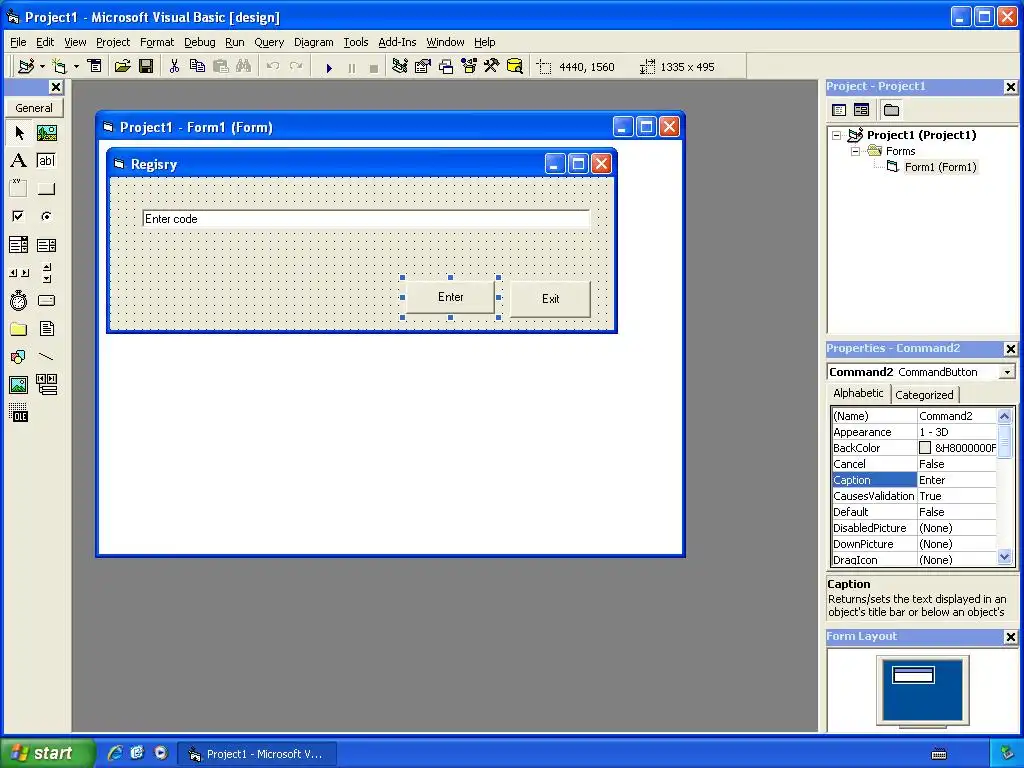Select the ListBox control tool

point(46,245)
